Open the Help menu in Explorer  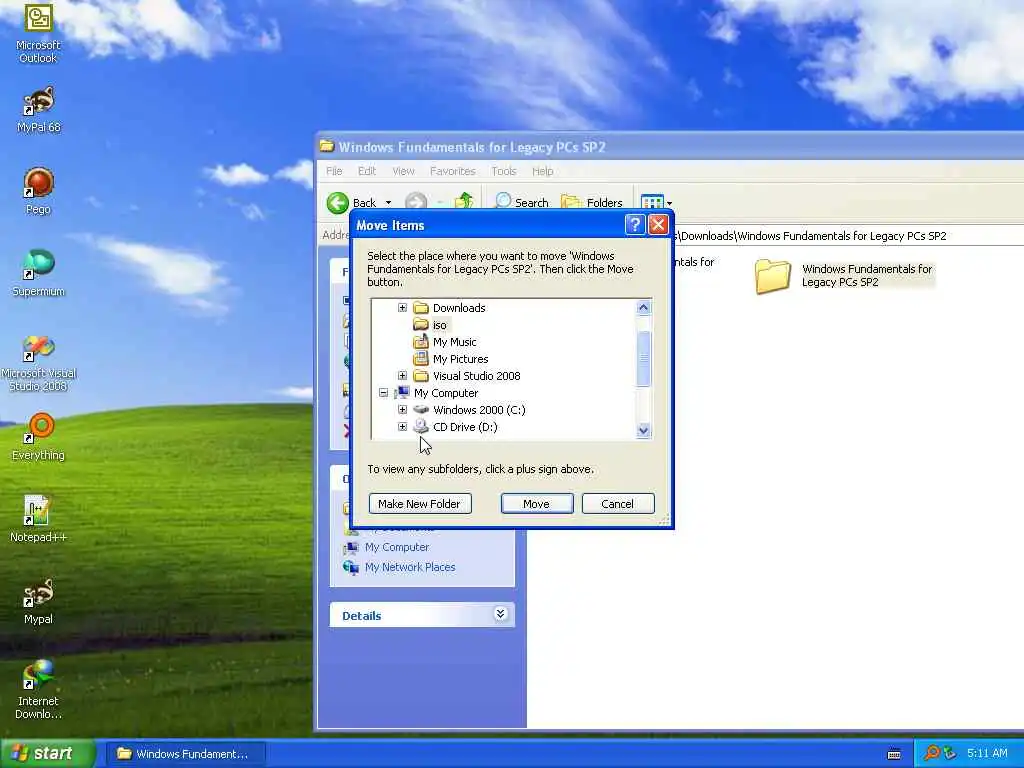[x=542, y=171]
